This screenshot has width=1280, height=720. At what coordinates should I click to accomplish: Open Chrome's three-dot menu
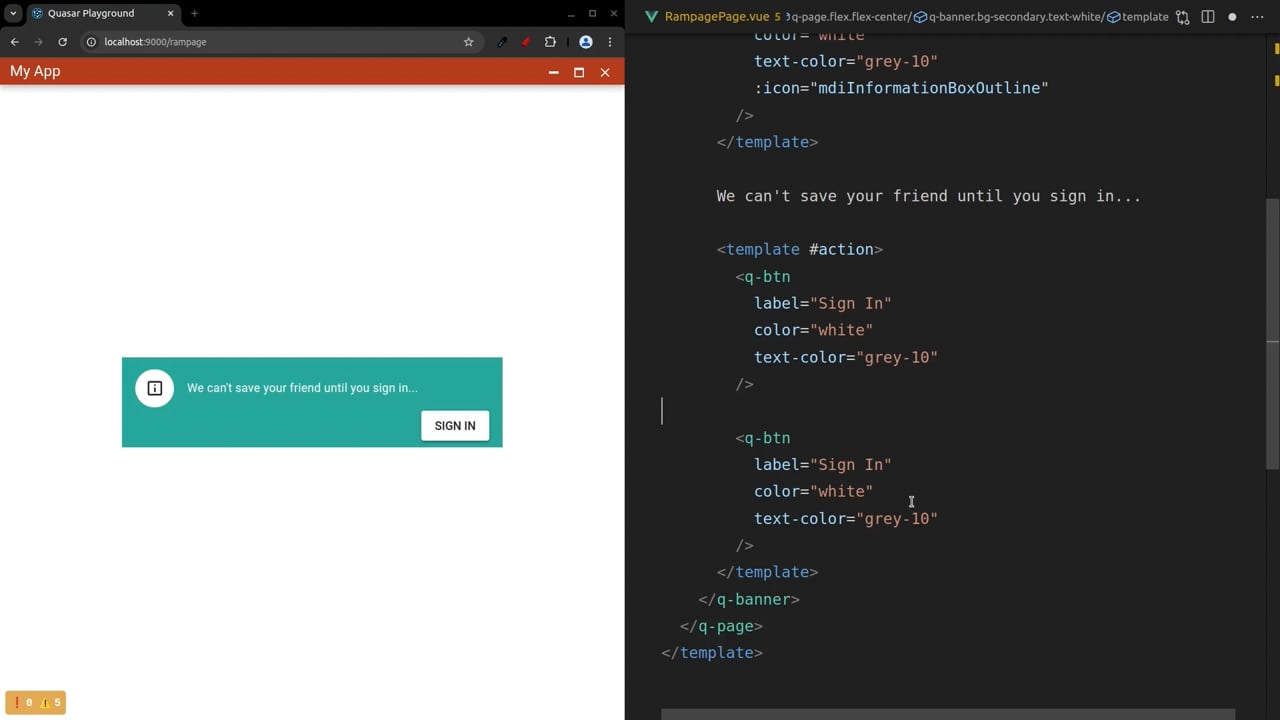pyautogui.click(x=610, y=42)
